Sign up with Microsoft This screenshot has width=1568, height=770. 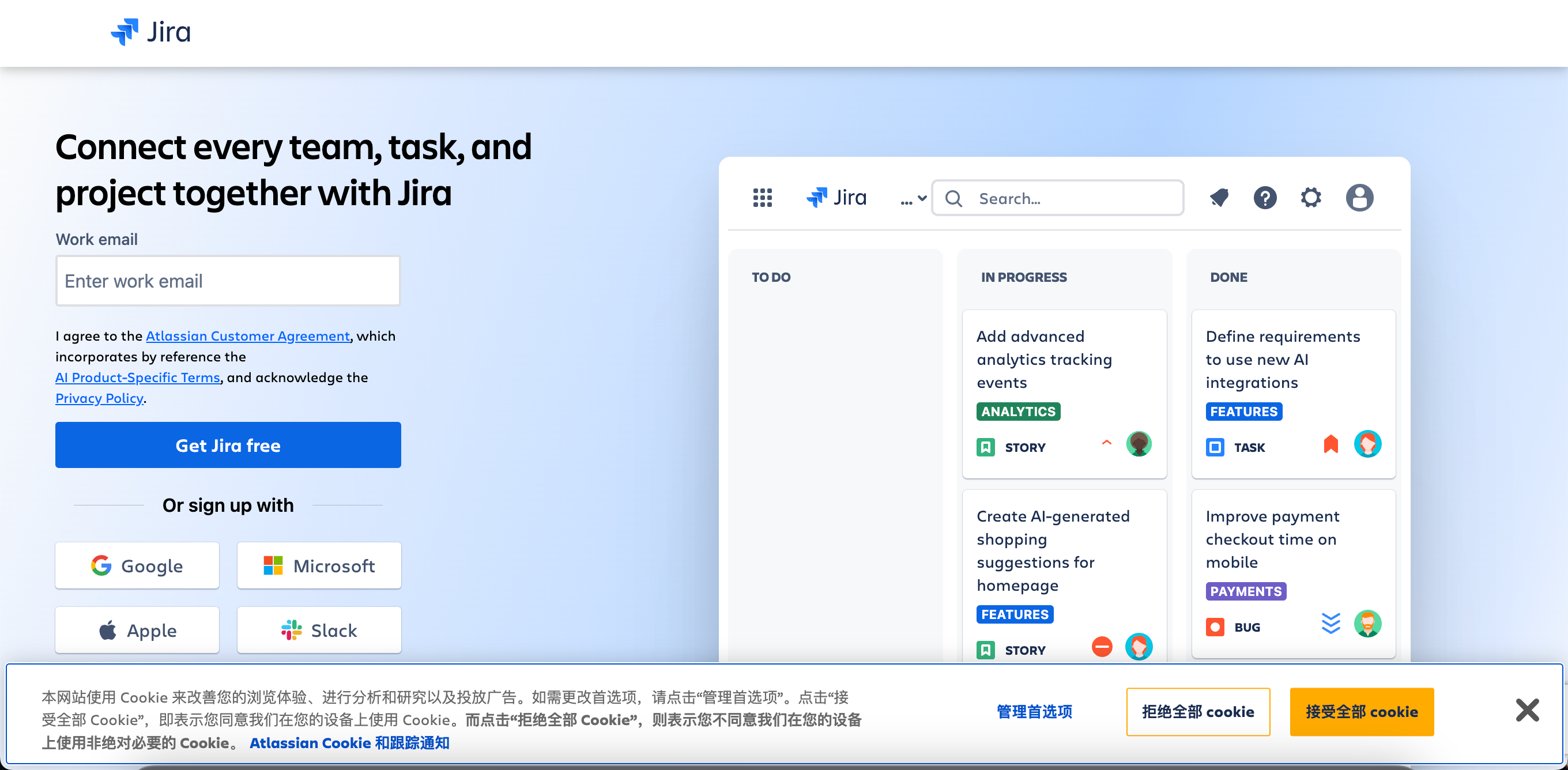[319, 565]
